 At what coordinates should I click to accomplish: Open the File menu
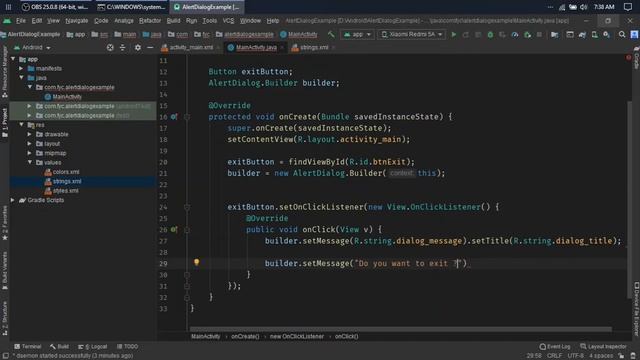[20, 21]
